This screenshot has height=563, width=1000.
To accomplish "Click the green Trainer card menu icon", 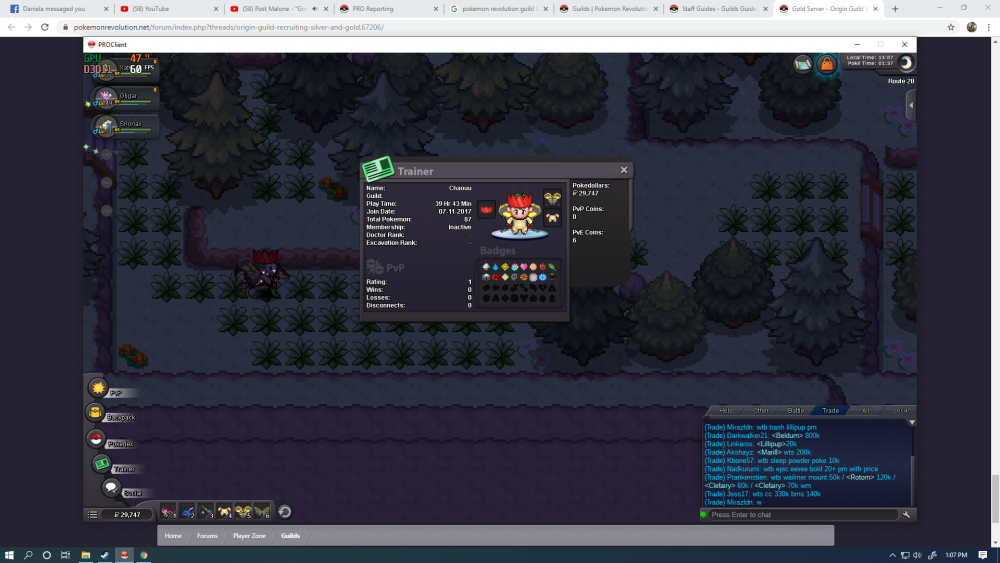I will pos(101,463).
